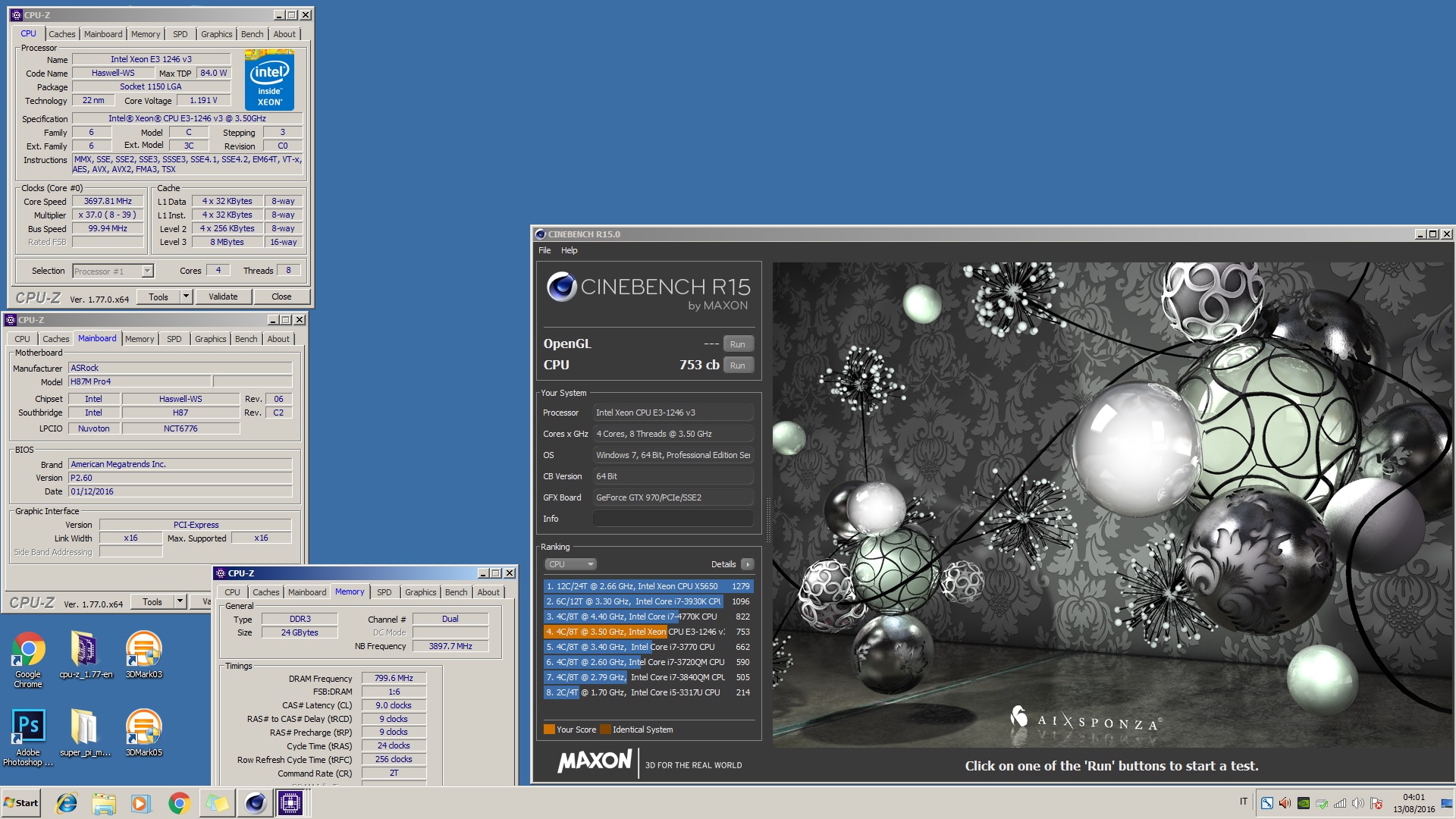Open About tab in top CPU-Z
This screenshot has width=1456, height=819.
pos(284,34)
